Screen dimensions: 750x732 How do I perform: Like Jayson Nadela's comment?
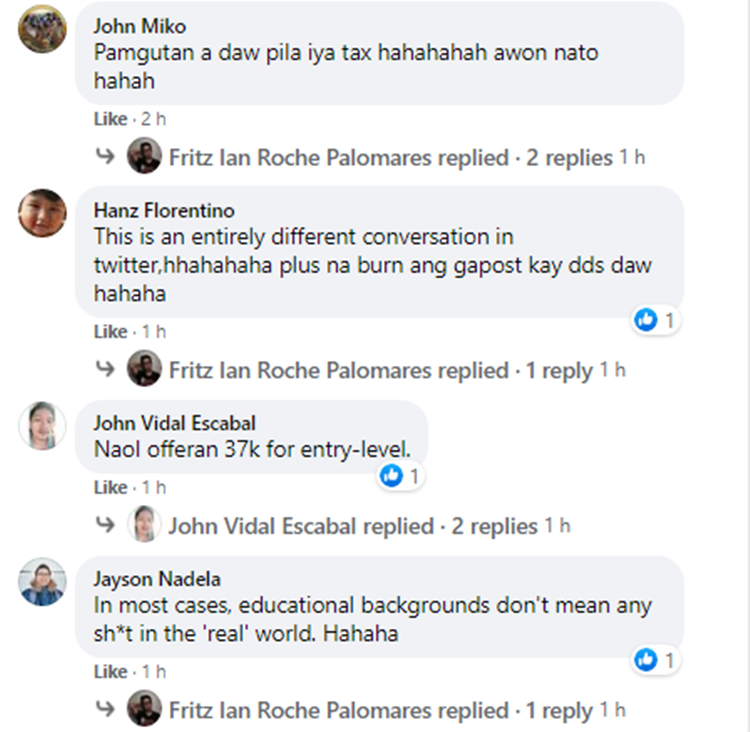(110, 671)
